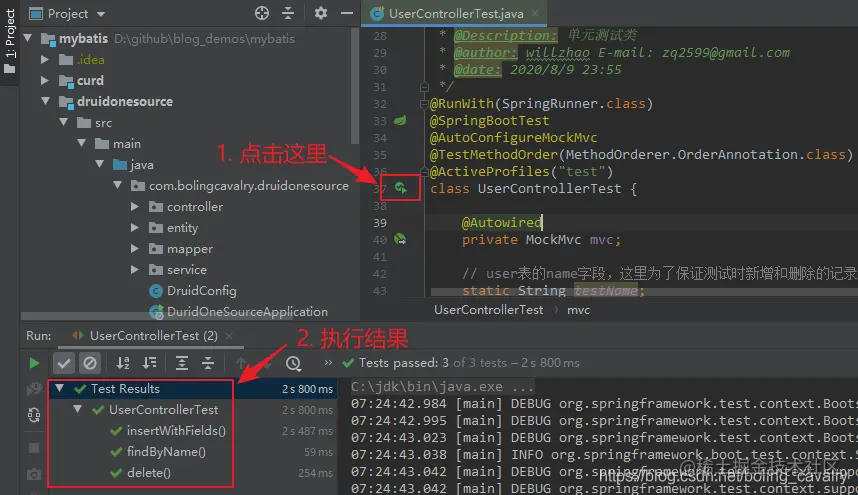Click C:\jdk\bin\java.exe console line

(x=442, y=387)
